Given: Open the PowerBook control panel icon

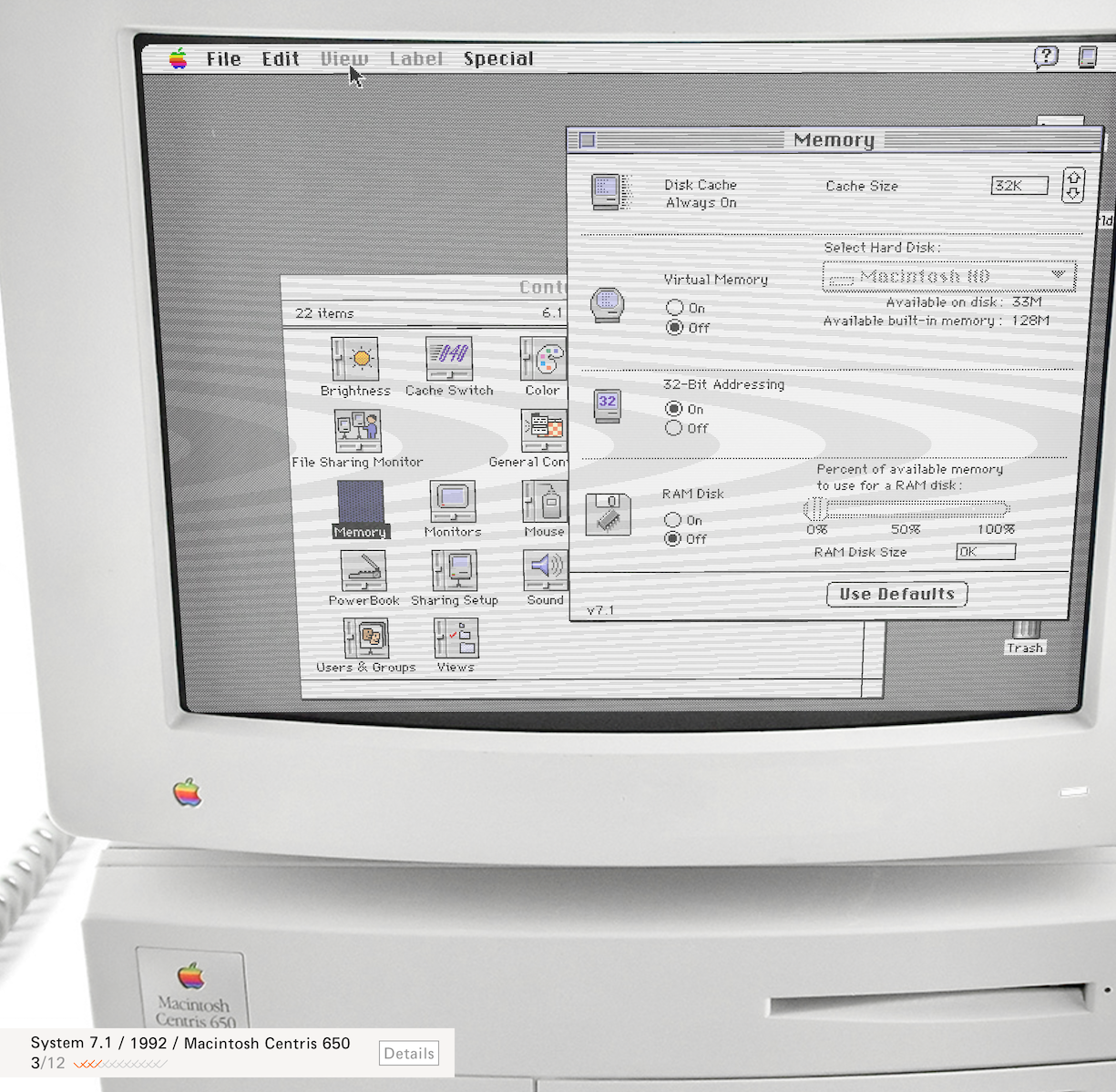Looking at the screenshot, I should coord(363,571).
